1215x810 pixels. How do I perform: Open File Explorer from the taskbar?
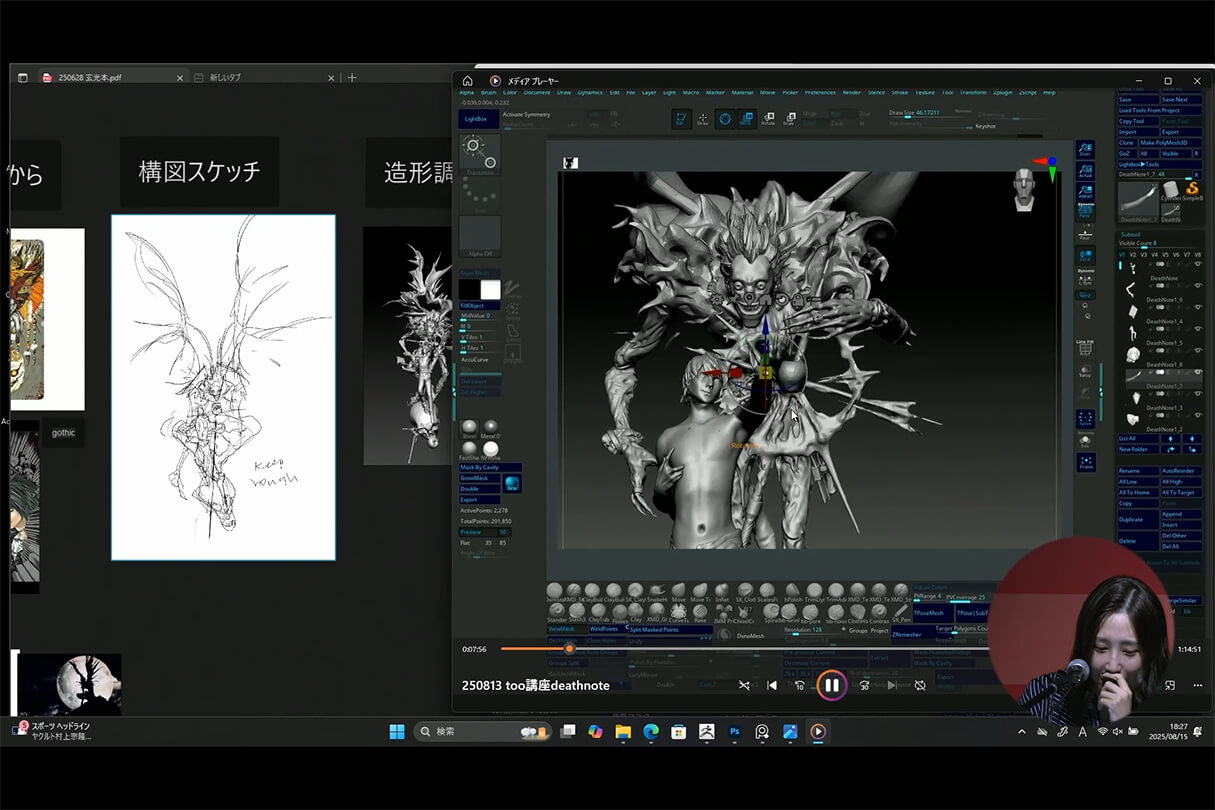coord(623,731)
